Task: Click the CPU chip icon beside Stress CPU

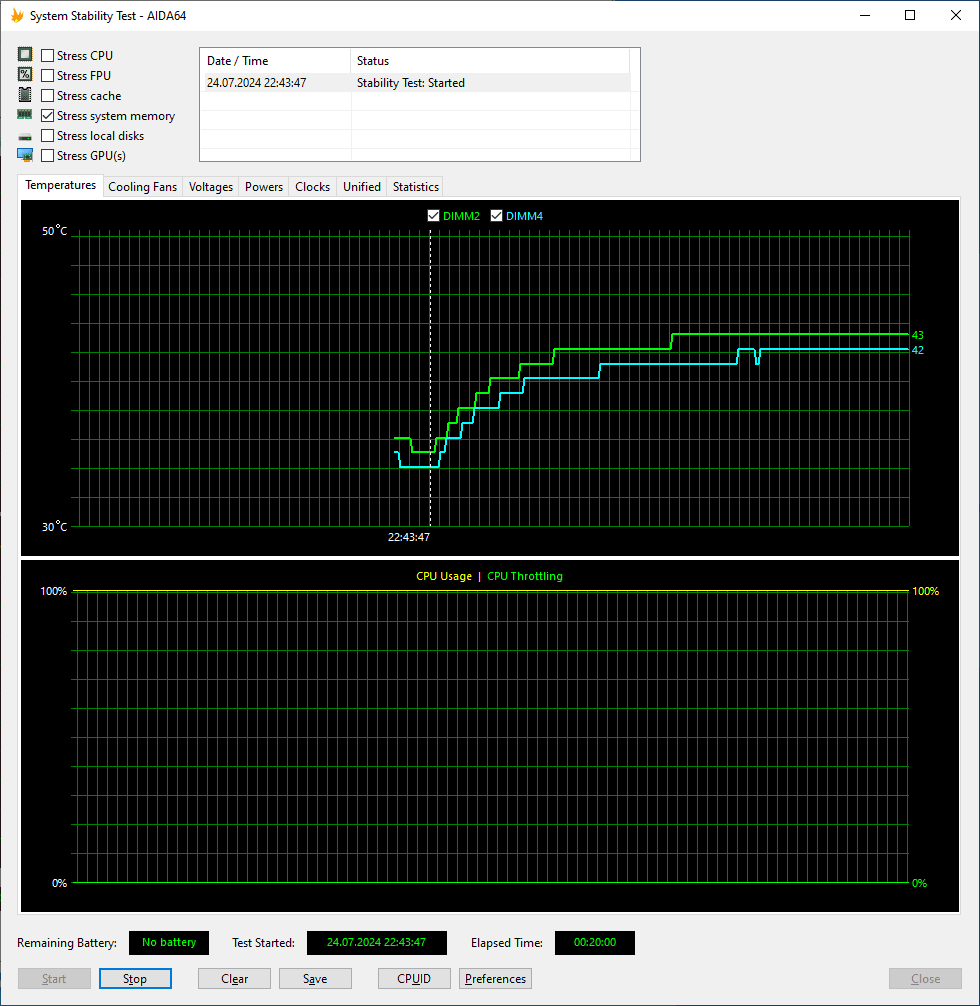Action: [x=25, y=55]
